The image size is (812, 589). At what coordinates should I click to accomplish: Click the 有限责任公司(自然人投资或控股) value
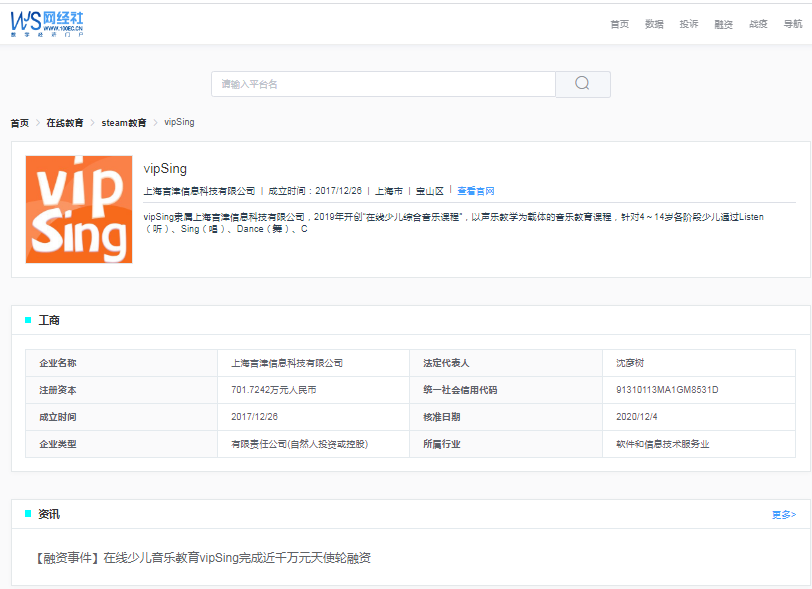coord(299,444)
